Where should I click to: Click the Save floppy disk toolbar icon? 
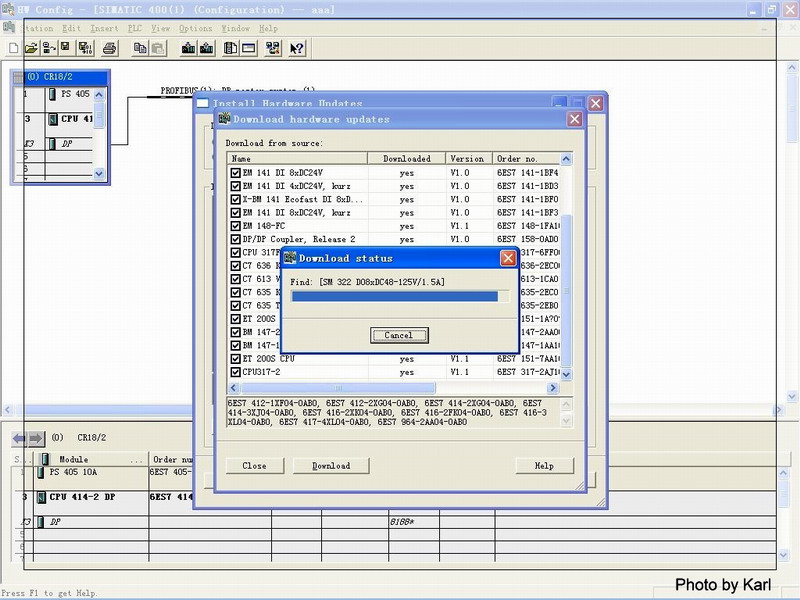click(x=65, y=48)
